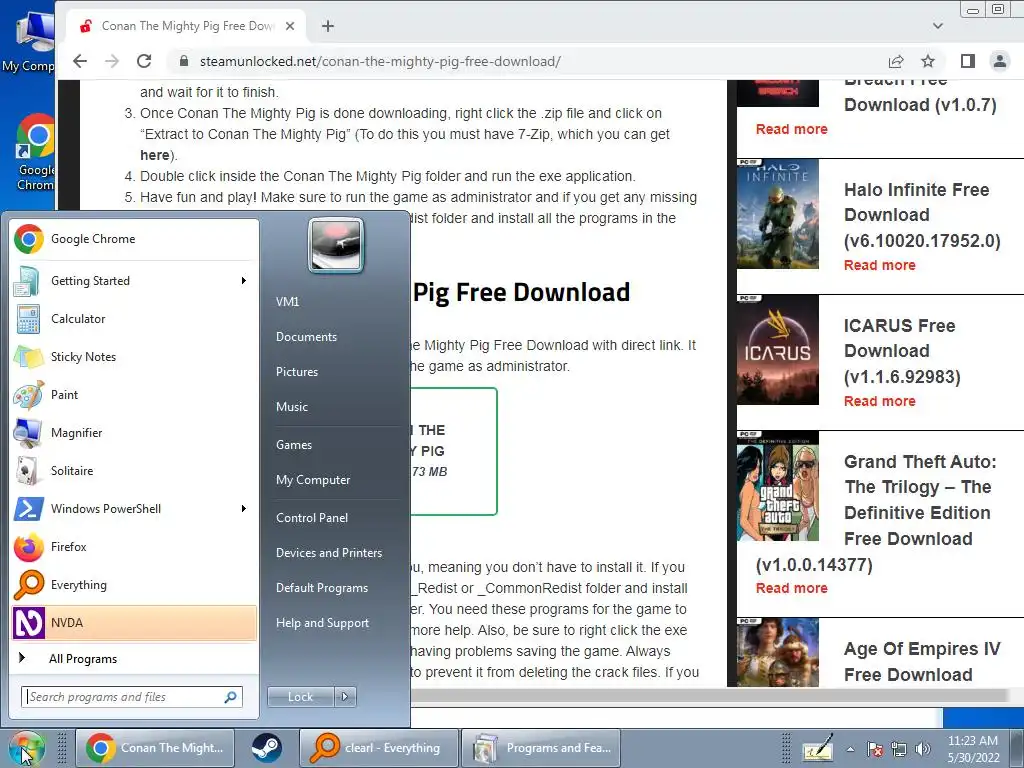Open Control Panel
Viewport: 1024px width, 768px height.
point(312,518)
